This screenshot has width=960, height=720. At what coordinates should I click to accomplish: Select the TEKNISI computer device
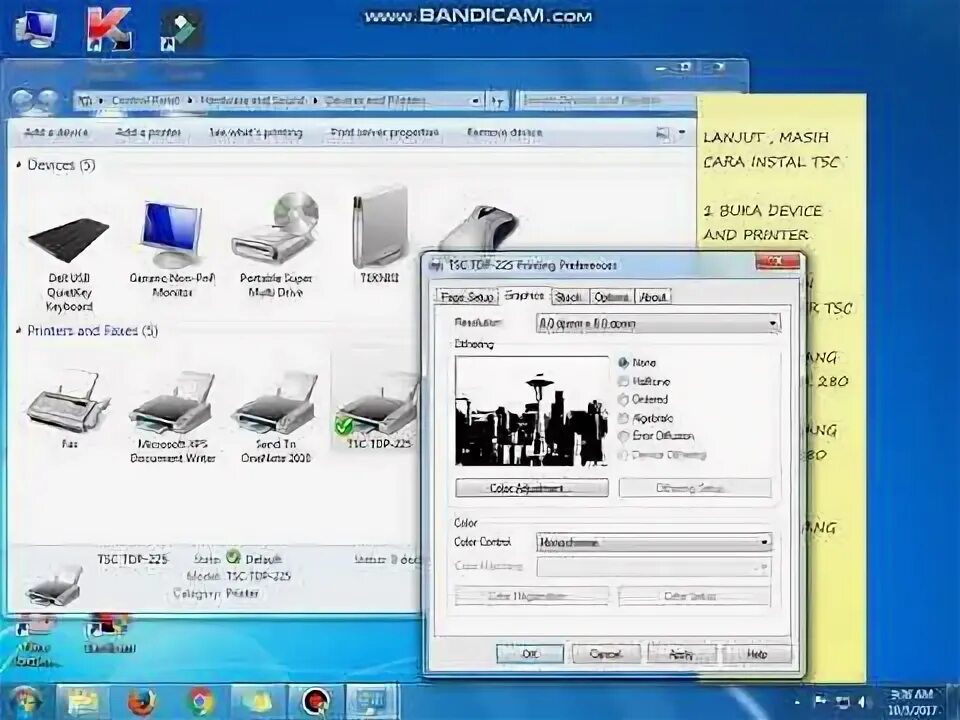click(380, 235)
